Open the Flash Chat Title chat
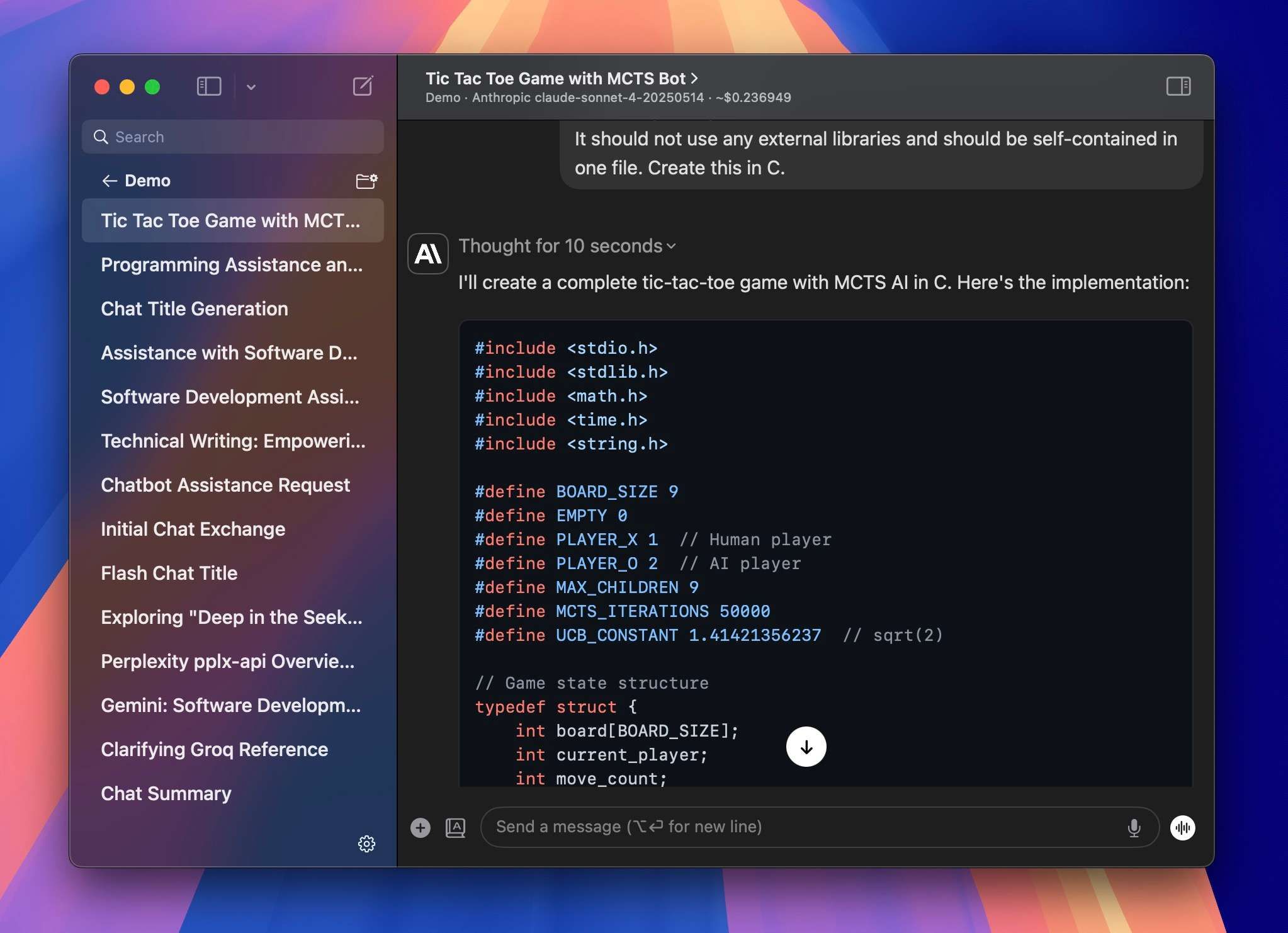This screenshot has width=1288, height=933. (169, 573)
